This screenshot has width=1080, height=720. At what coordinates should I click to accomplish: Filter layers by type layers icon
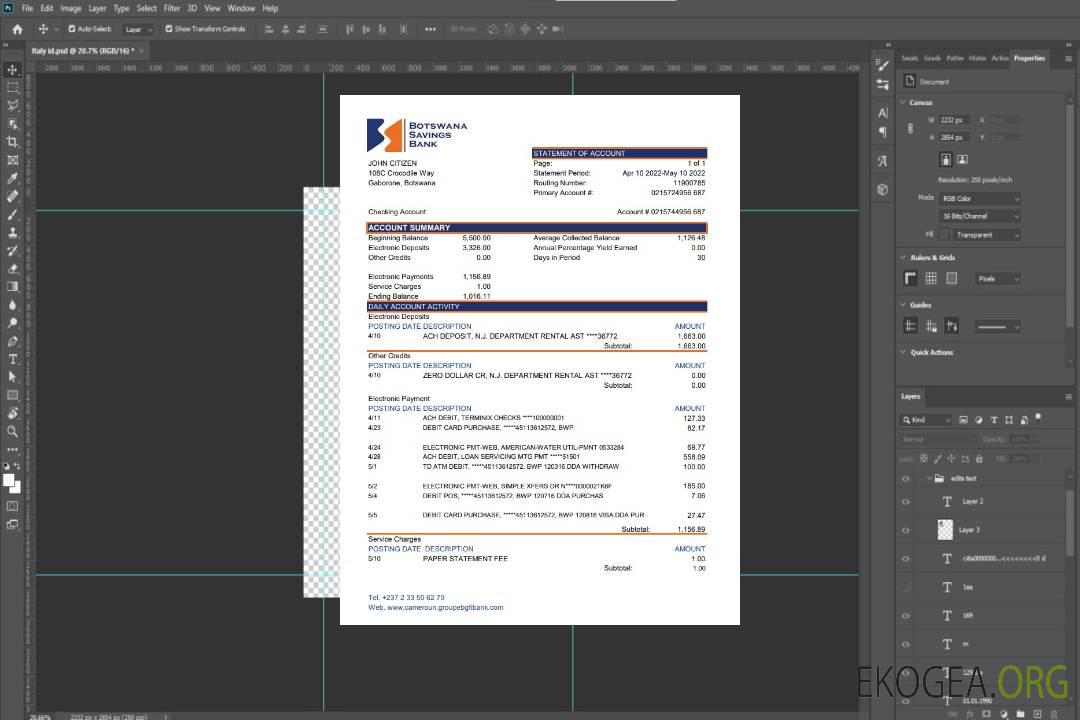[x=994, y=420]
